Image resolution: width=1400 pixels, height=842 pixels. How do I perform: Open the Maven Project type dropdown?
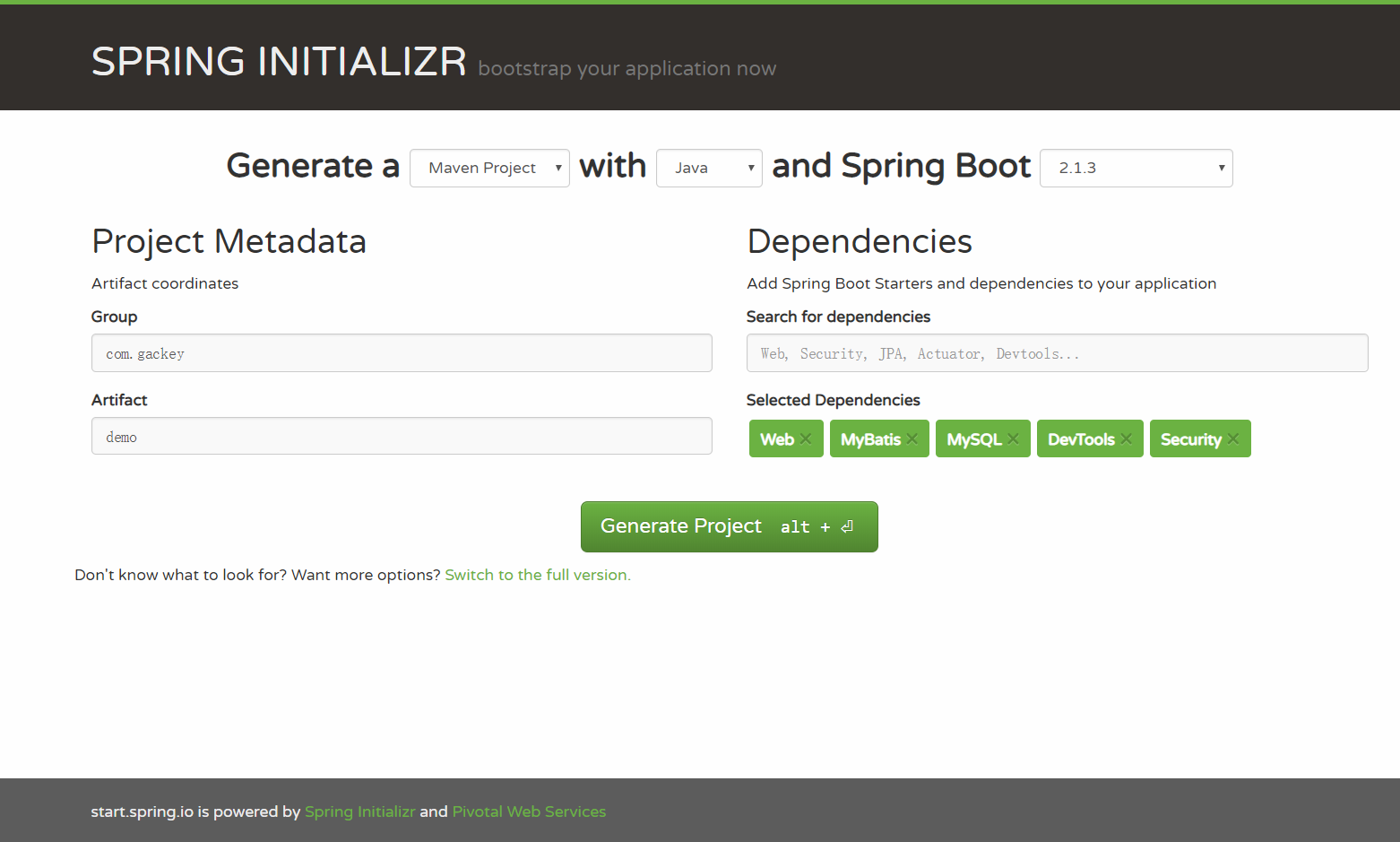[x=489, y=168]
